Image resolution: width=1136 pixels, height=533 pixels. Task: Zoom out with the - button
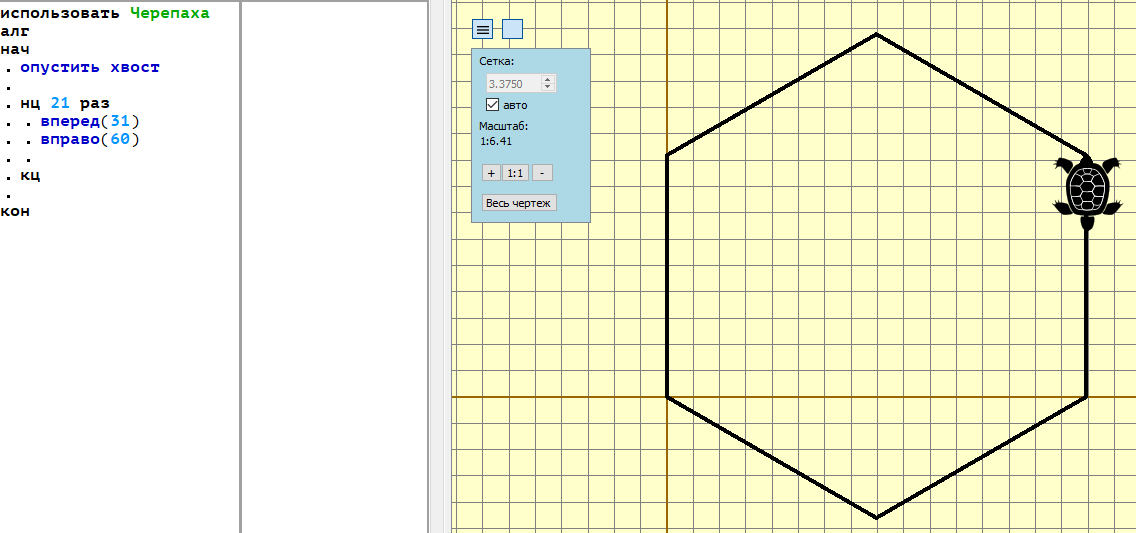pyautogui.click(x=543, y=173)
